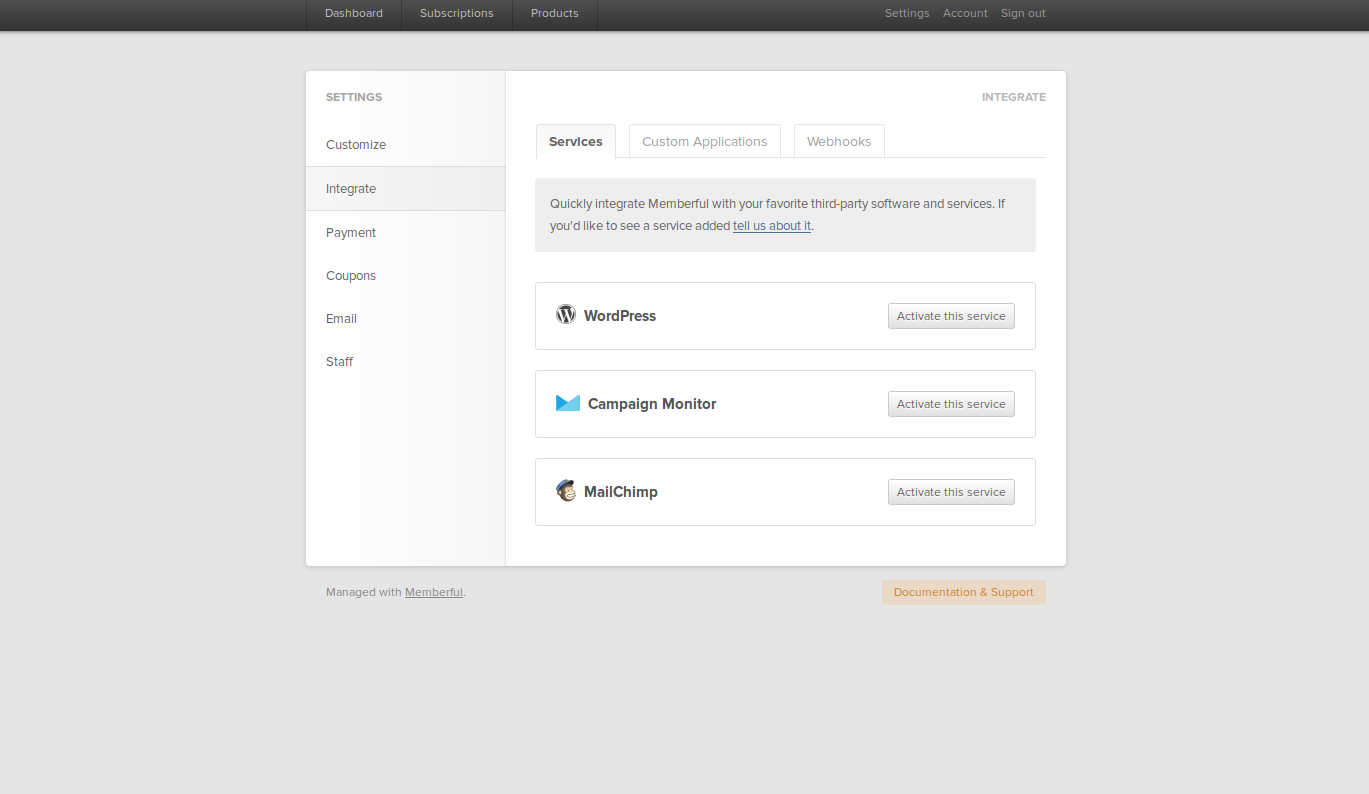Click the MailChimp monkey icon
1369x794 pixels.
coord(566,491)
